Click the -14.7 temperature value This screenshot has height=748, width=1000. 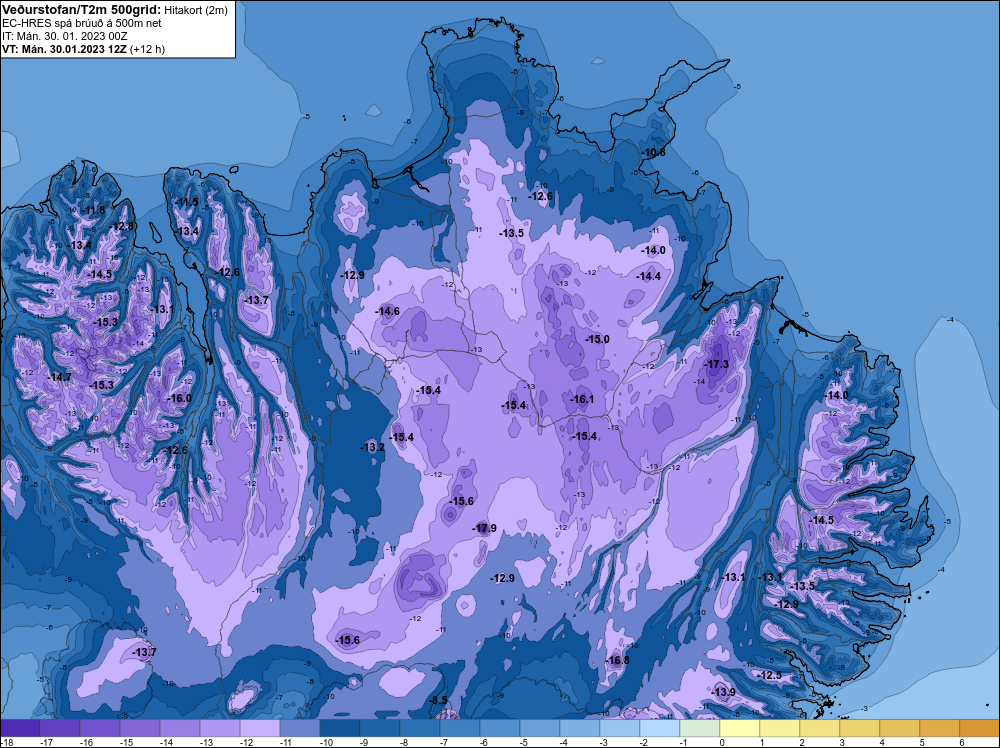[59, 377]
